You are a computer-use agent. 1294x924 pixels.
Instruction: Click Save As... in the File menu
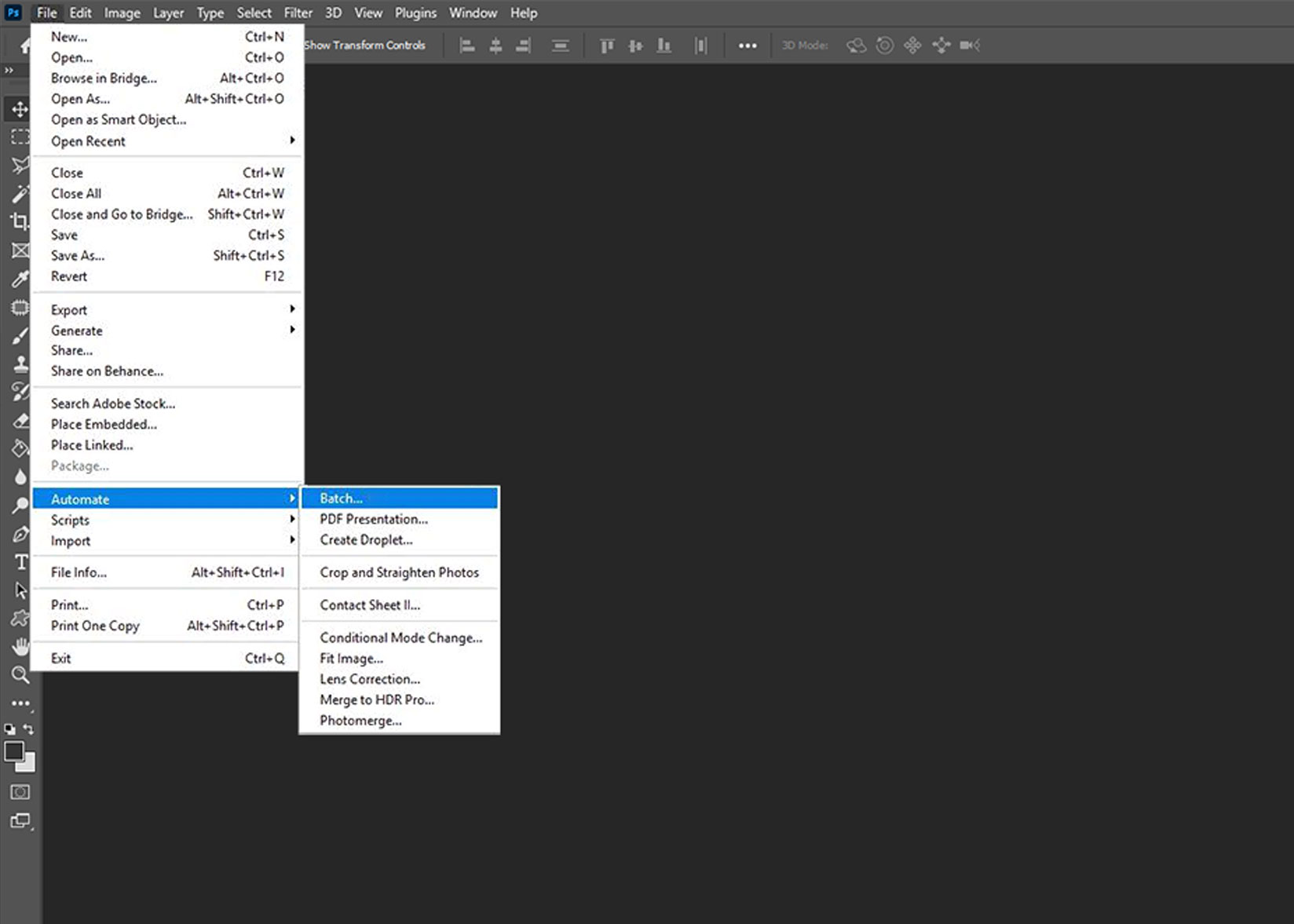[166, 256]
